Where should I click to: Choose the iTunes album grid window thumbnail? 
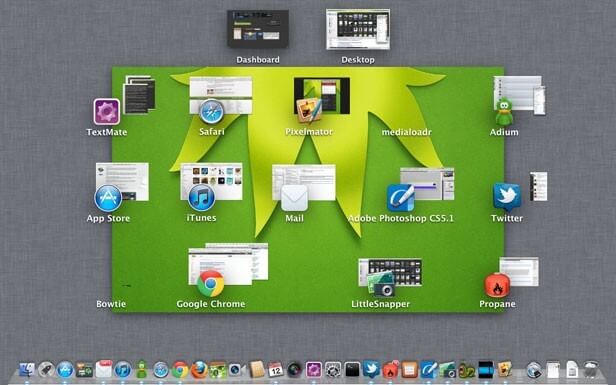pos(211,182)
